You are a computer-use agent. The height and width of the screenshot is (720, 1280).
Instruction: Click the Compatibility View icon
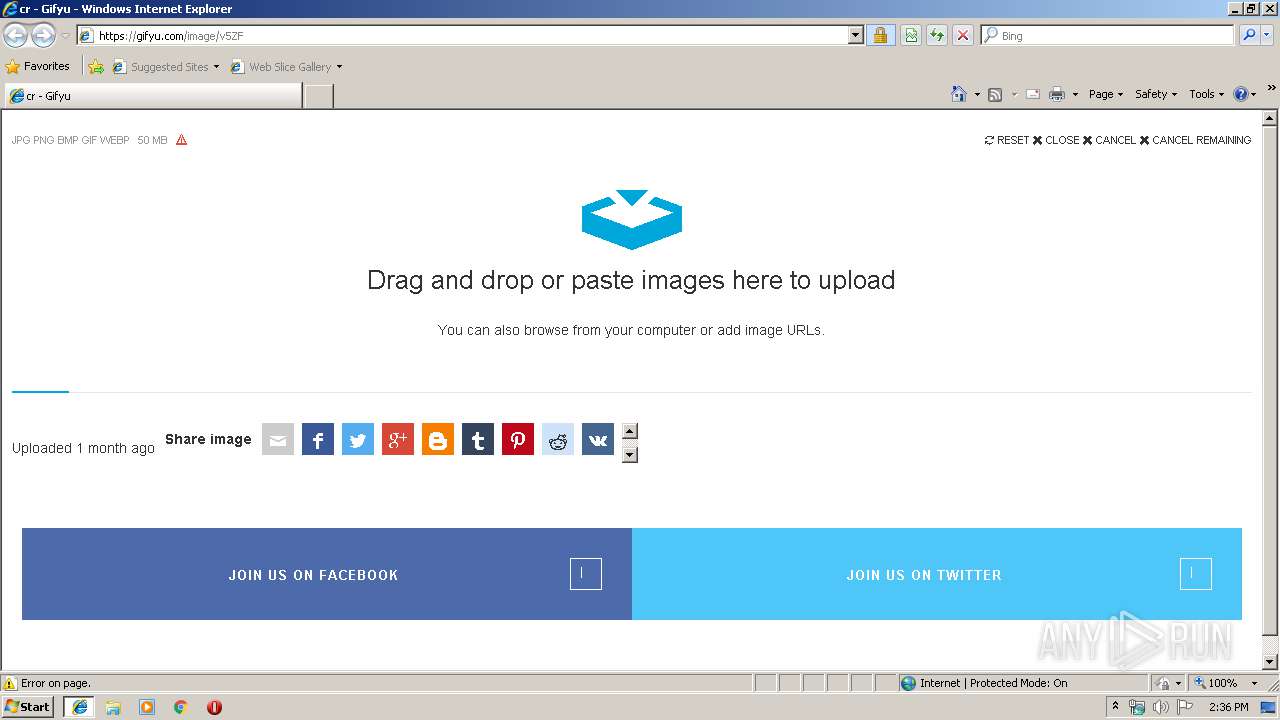click(x=911, y=35)
